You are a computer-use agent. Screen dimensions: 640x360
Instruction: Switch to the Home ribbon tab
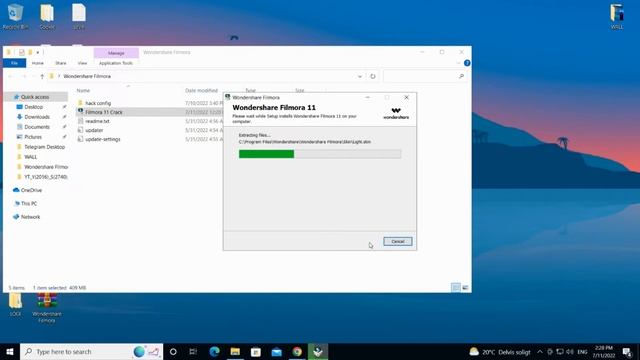click(38, 63)
